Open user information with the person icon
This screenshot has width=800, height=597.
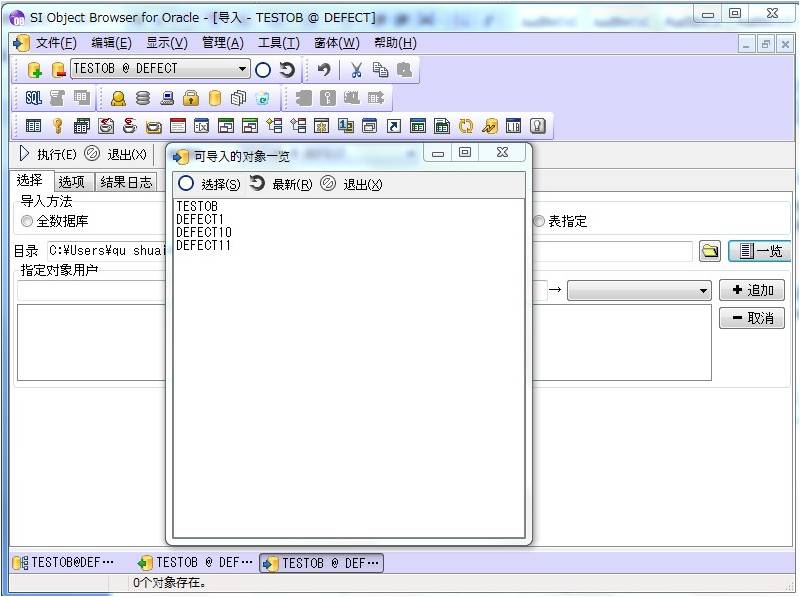click(x=118, y=97)
